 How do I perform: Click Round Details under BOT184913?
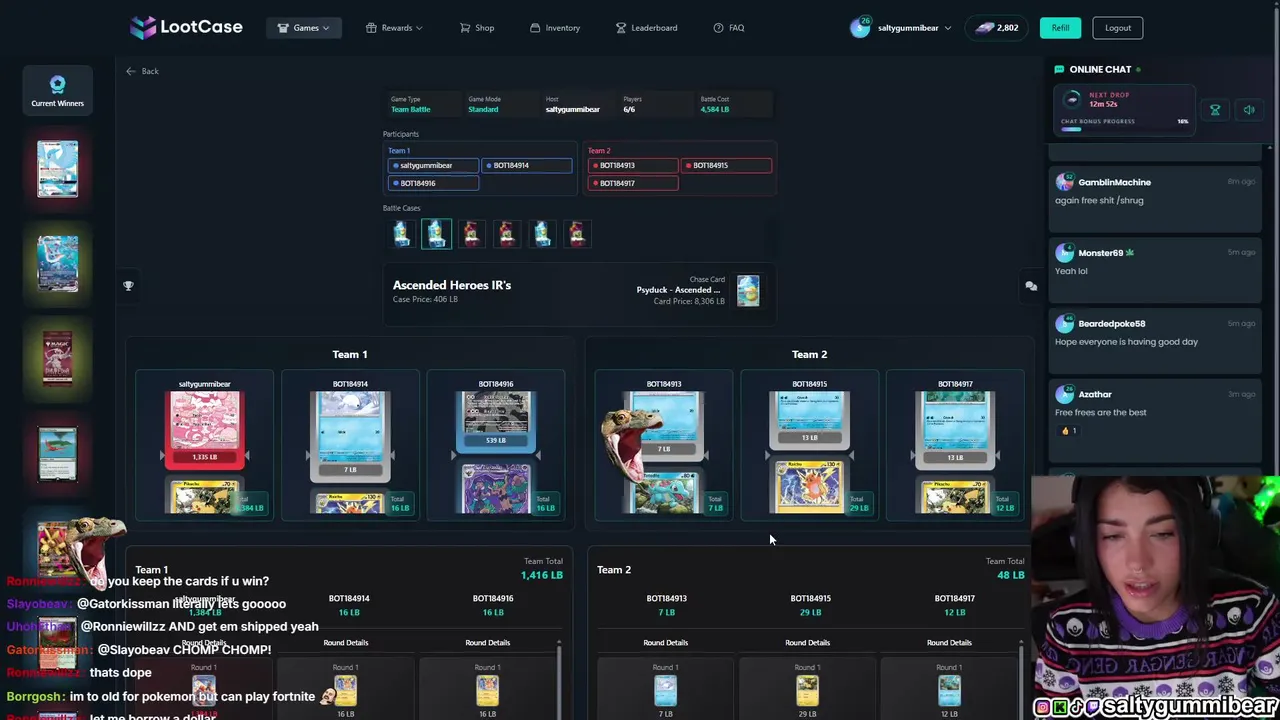pyautogui.click(x=665, y=643)
